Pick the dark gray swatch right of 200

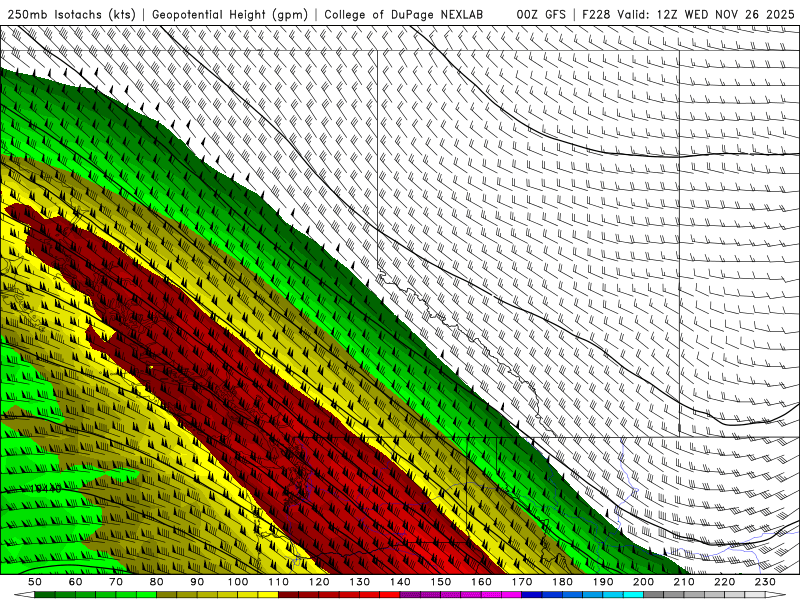[654, 595]
